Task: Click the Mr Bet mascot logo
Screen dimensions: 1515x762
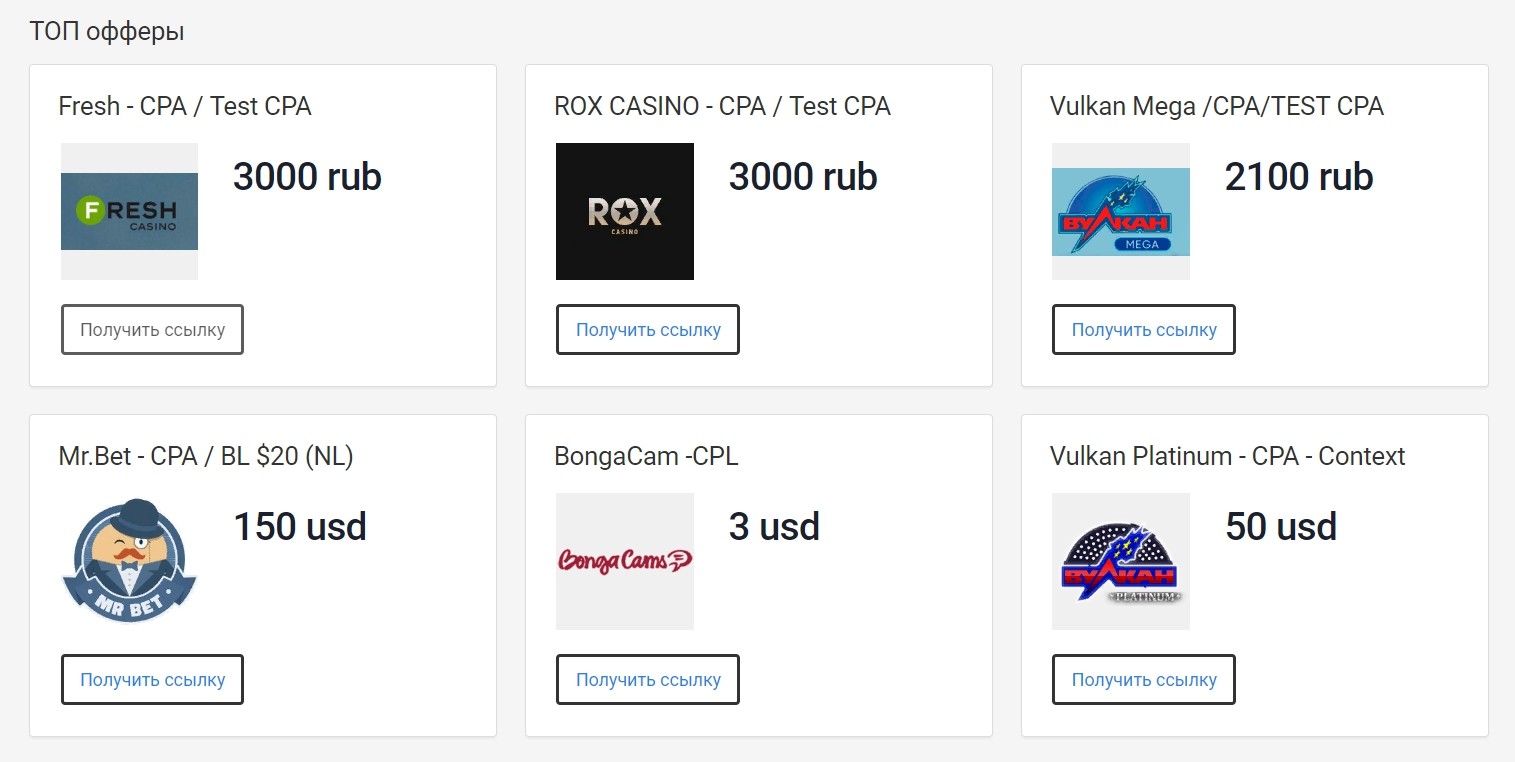Action: [129, 561]
